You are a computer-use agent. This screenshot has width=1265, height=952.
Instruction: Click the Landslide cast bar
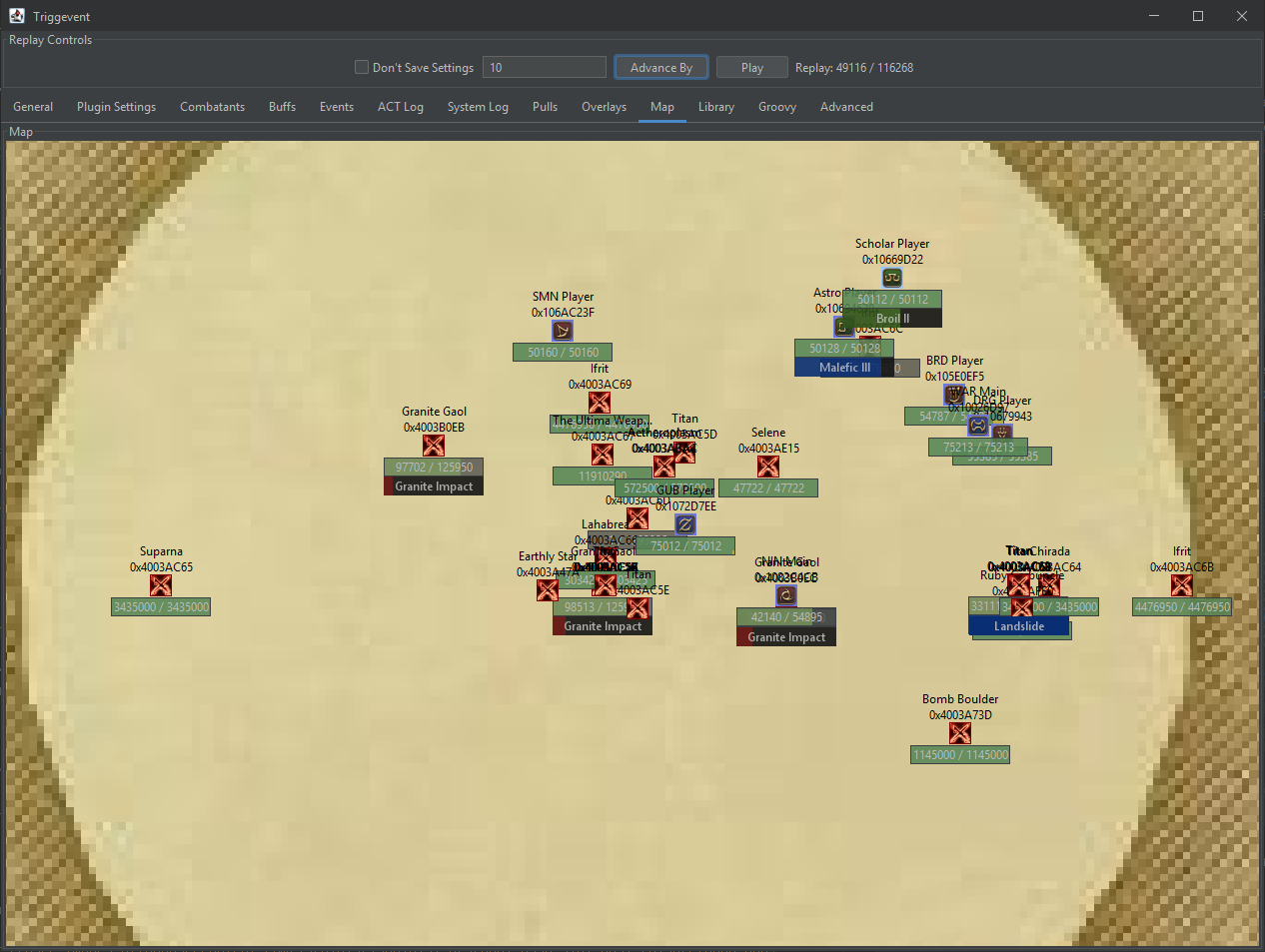point(1018,625)
